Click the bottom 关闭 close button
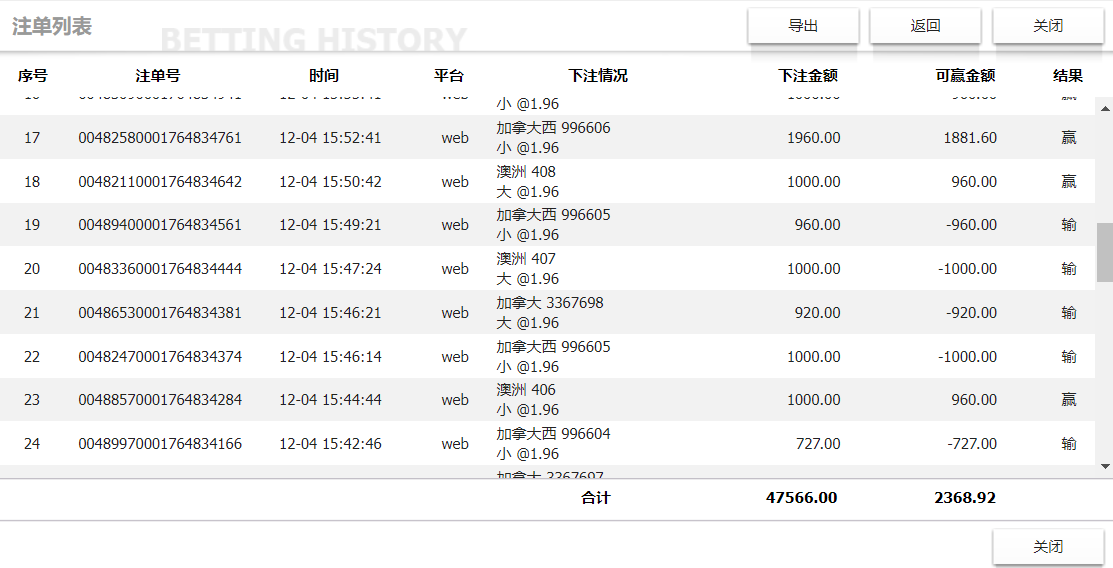Viewport: 1113px width, 568px height. click(1047, 547)
